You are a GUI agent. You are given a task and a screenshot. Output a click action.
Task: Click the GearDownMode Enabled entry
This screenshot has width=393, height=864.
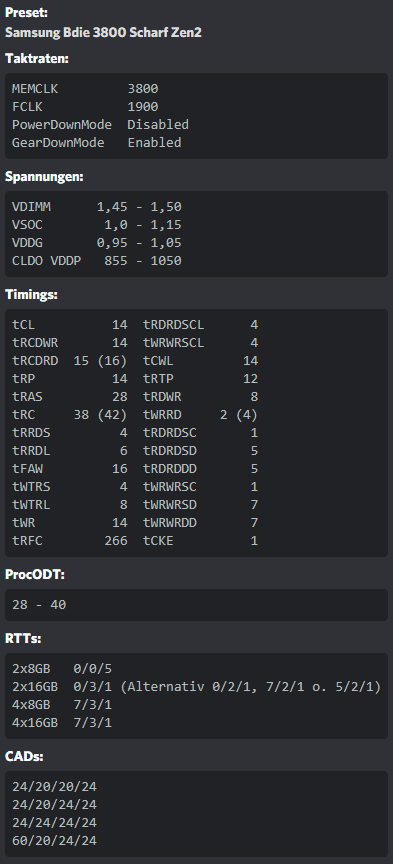coord(96,142)
